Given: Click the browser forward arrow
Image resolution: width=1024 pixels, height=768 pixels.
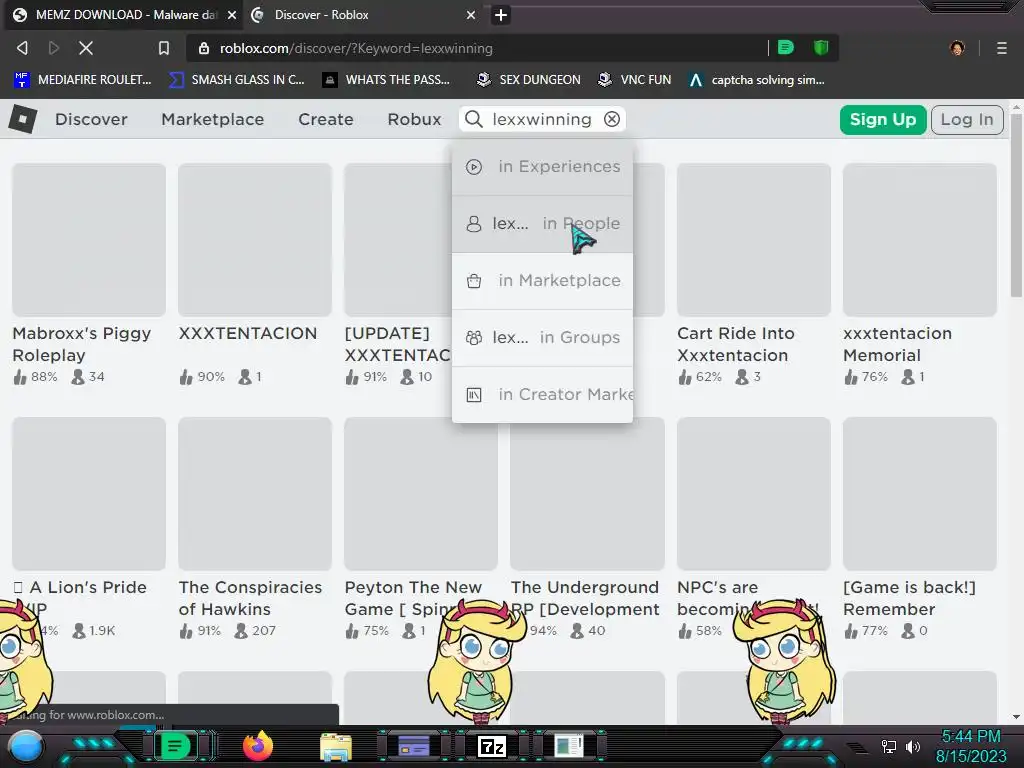Looking at the screenshot, I should click(x=54, y=48).
